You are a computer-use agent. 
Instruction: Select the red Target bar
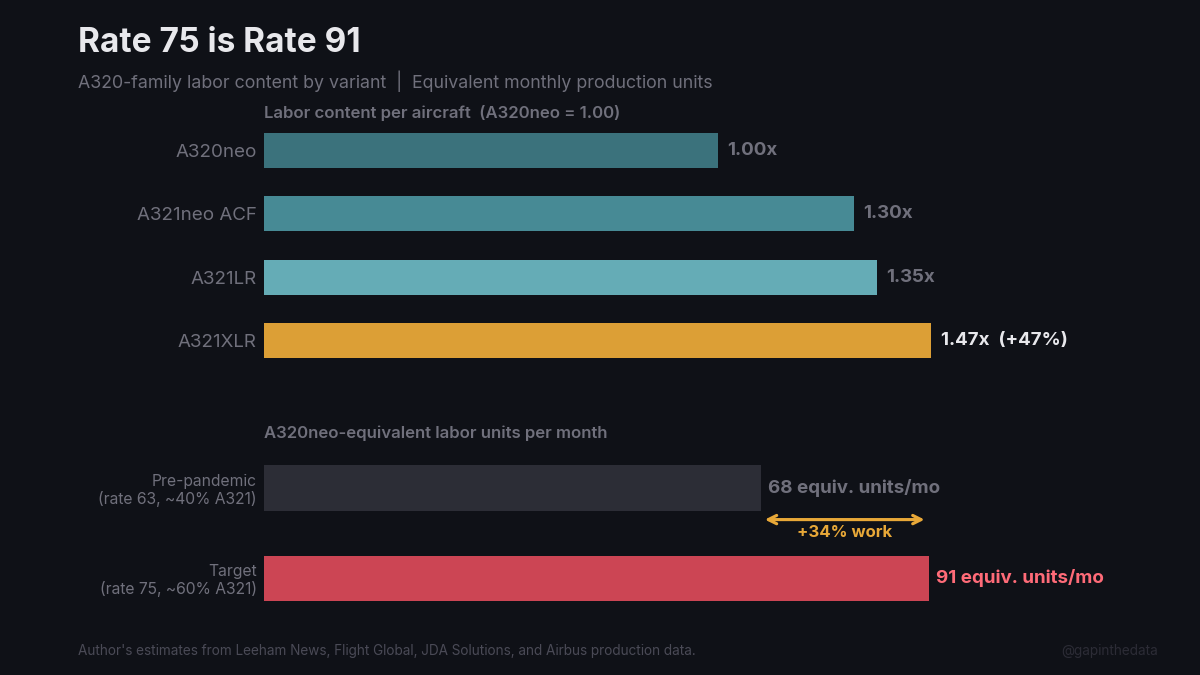596,578
